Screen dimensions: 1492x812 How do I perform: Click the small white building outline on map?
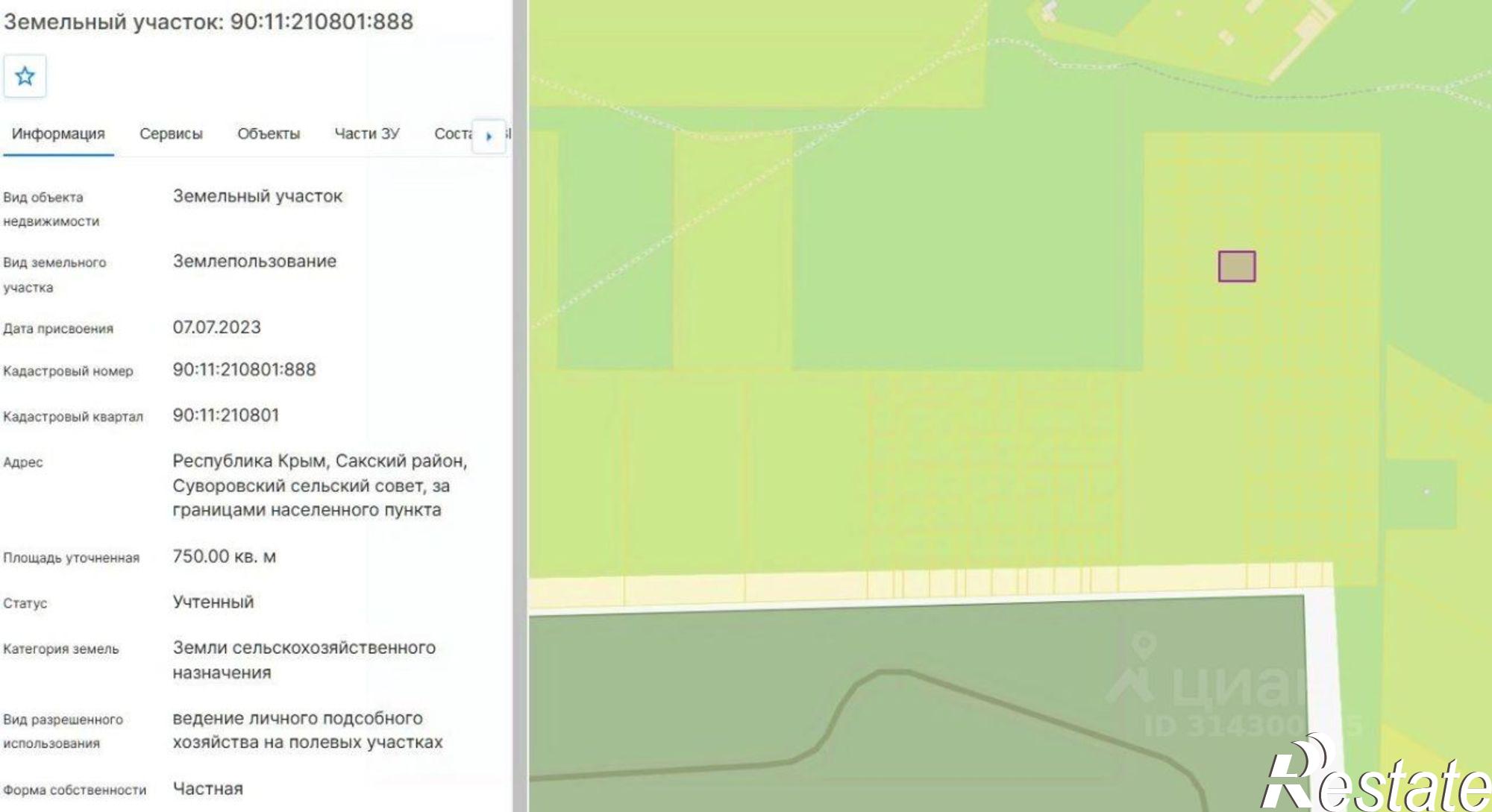tap(1050, 10)
